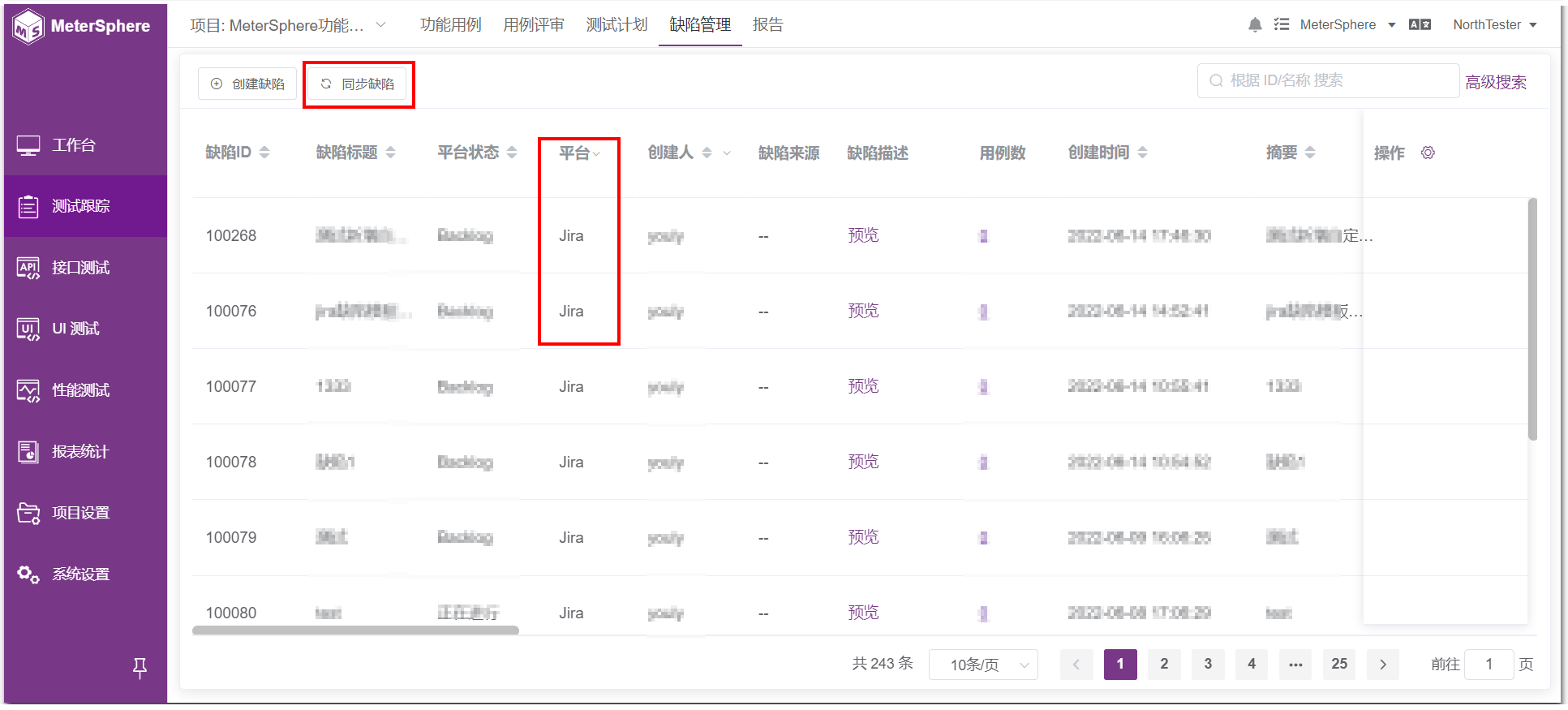Sort by 平台状态 using its sort arrows

[x=512, y=153]
